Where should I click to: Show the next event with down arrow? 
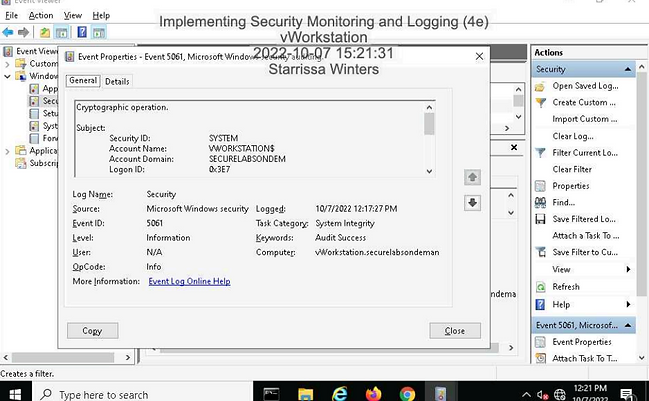click(472, 203)
